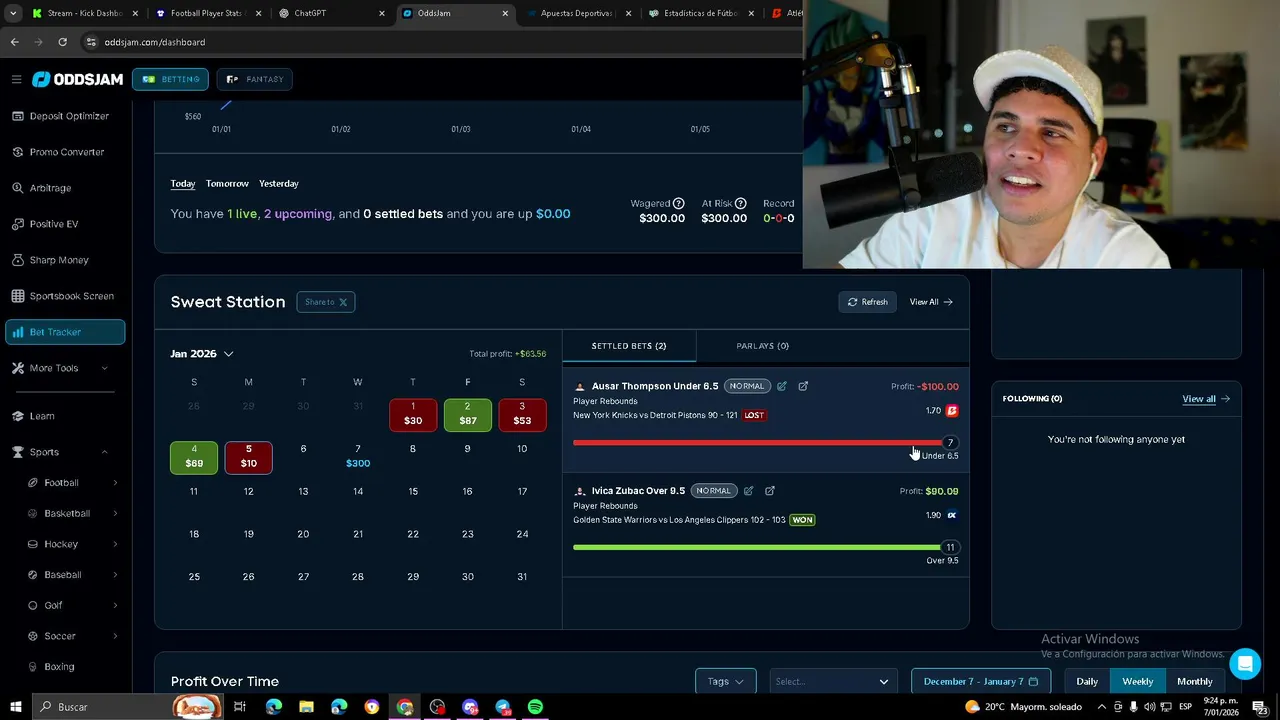This screenshot has height=720, width=1280.
Task: Open the hamburger menu beside OddsJam logo
Action: pyautogui.click(x=16, y=79)
